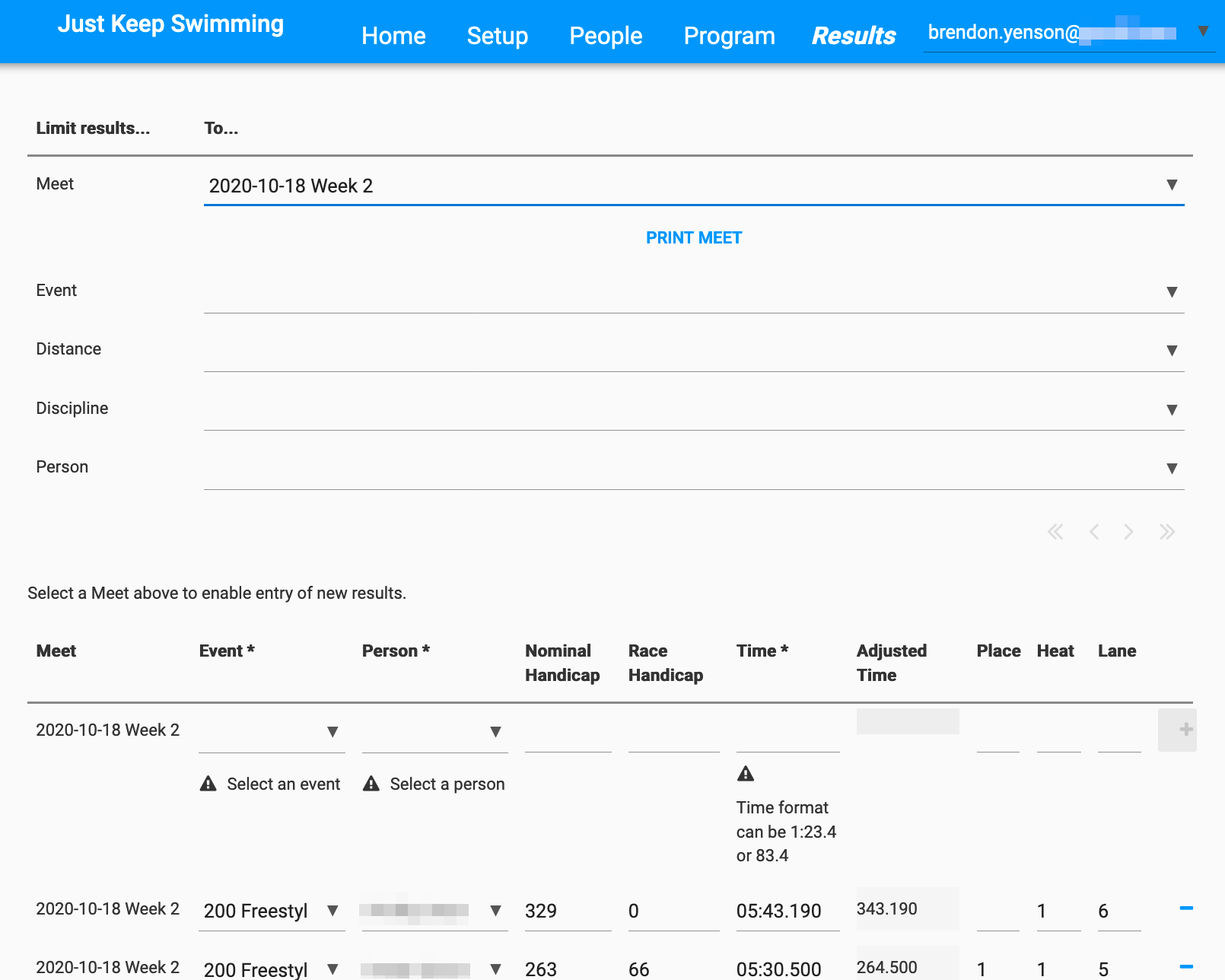The height and width of the screenshot is (980, 1225).
Task: Jump to last results page
Action: click(x=1166, y=532)
